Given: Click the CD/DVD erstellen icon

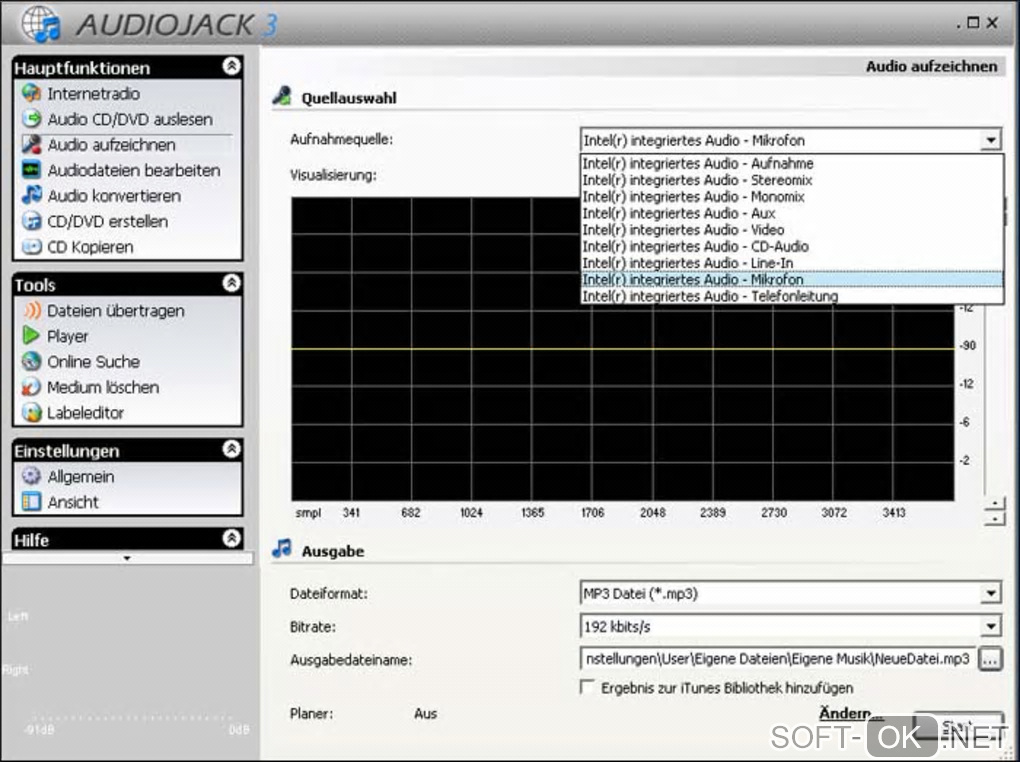Looking at the screenshot, I should 32,222.
